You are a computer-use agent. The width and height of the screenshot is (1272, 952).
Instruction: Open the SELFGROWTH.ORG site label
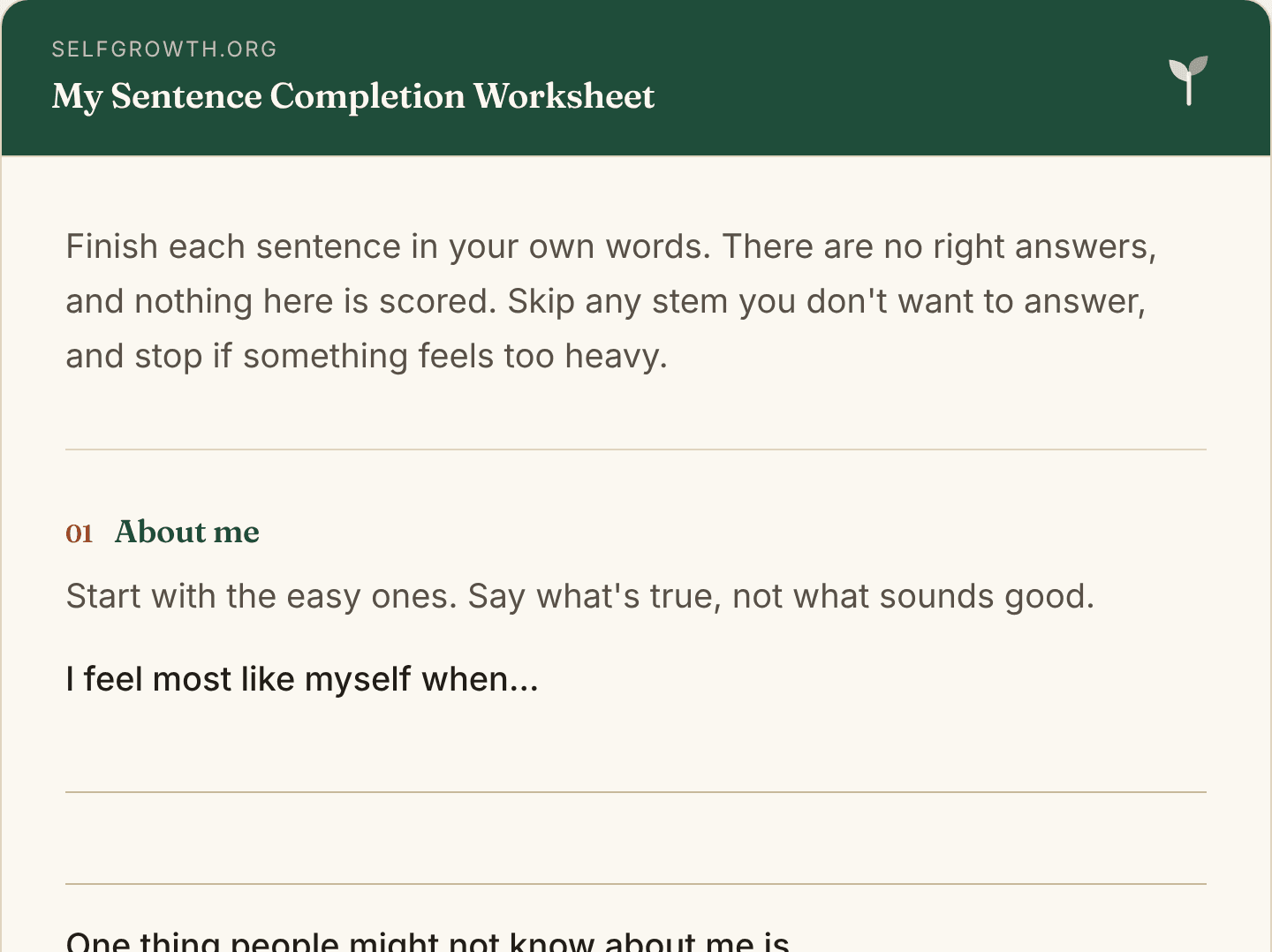pyautogui.click(x=164, y=49)
